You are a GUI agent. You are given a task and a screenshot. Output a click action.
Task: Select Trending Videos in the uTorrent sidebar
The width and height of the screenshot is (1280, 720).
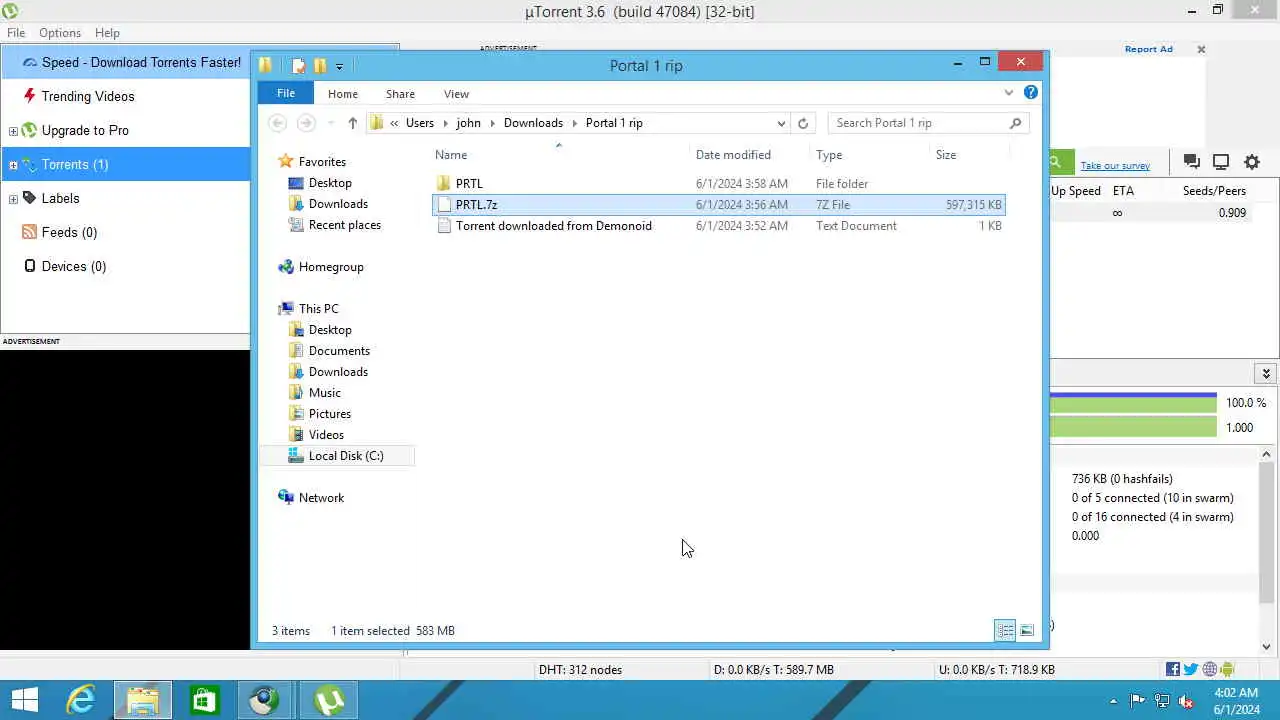coord(88,97)
